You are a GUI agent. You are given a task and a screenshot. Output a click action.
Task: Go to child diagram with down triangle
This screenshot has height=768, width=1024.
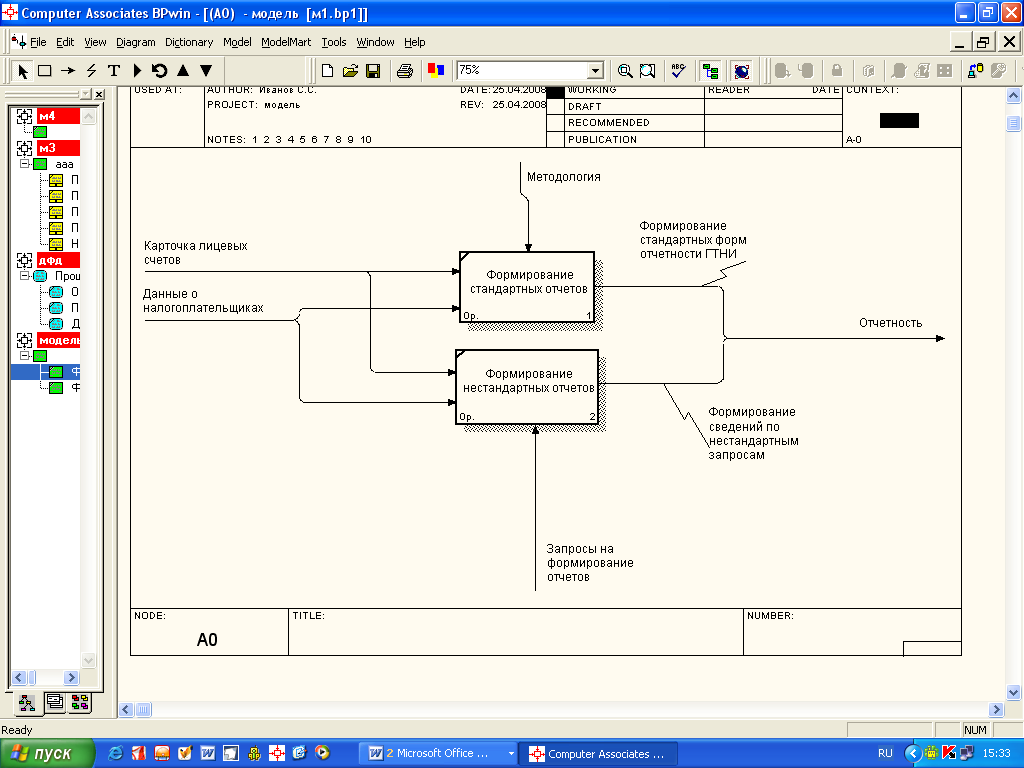206,71
